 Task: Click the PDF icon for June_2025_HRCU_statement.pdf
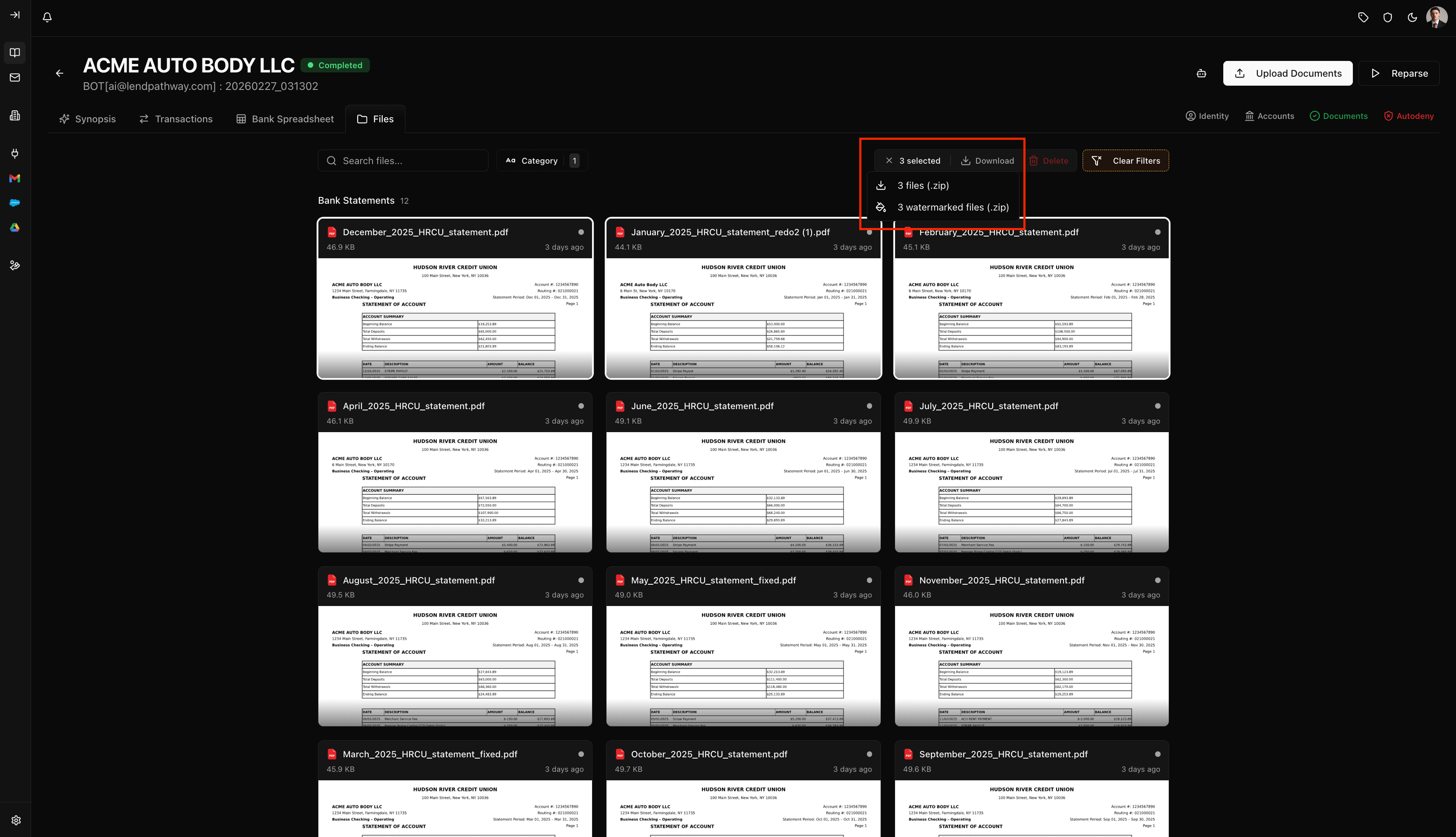(x=620, y=407)
